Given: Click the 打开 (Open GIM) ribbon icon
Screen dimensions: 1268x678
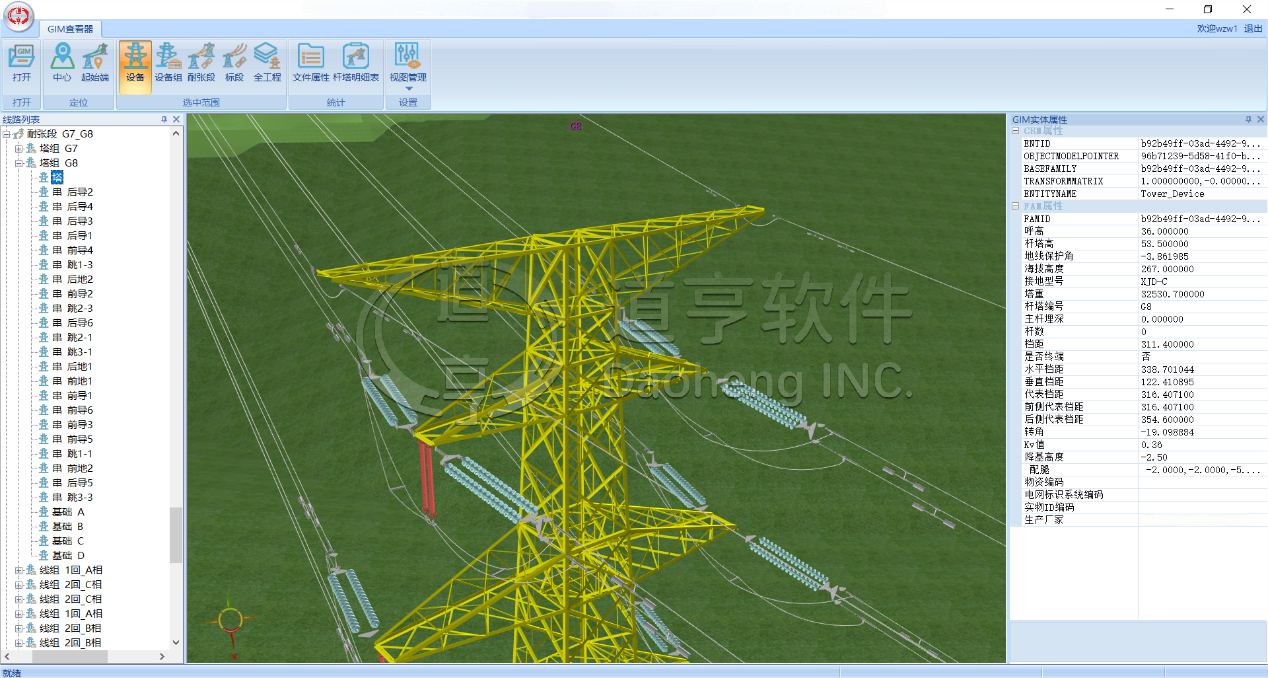Looking at the screenshot, I should 21,62.
